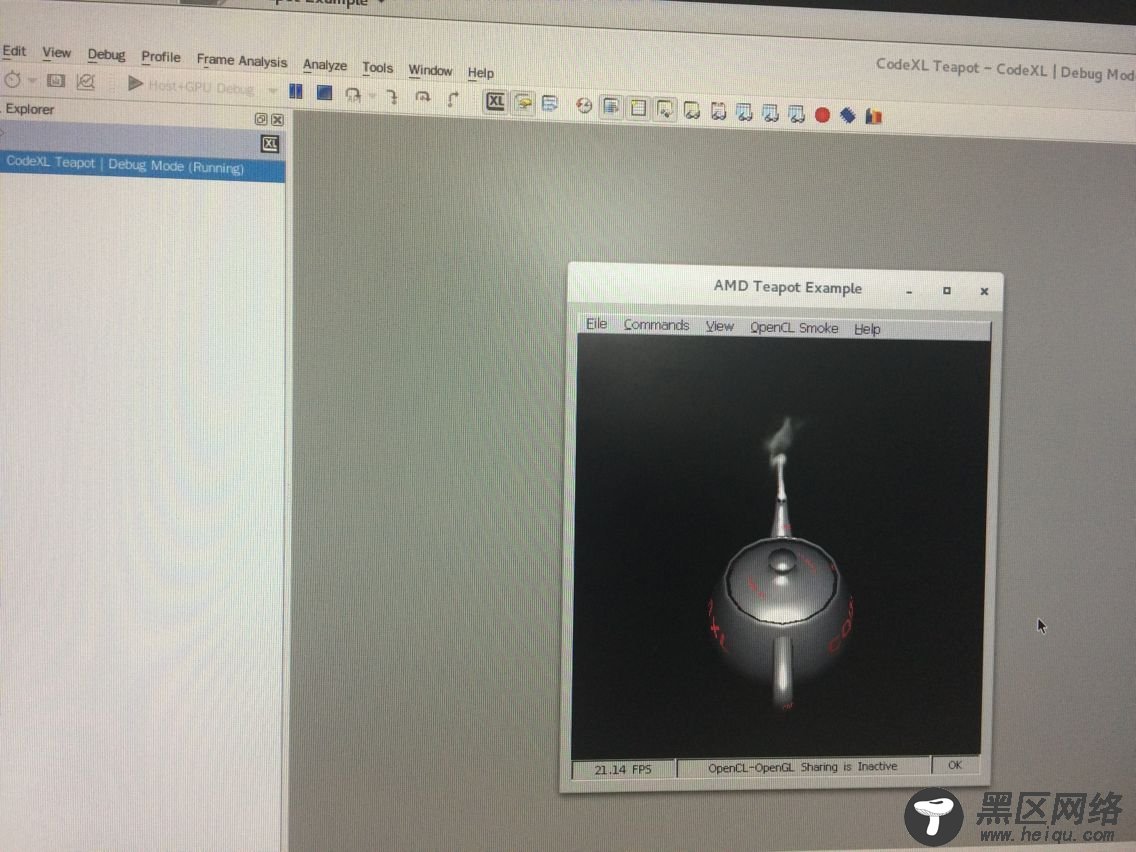Maximize the AMD Teapot Example window
This screenshot has width=1136, height=852.
tap(946, 291)
